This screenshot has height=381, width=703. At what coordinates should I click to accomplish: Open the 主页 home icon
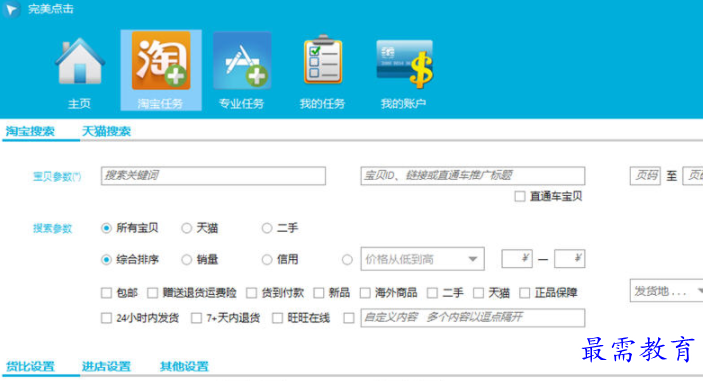point(80,61)
